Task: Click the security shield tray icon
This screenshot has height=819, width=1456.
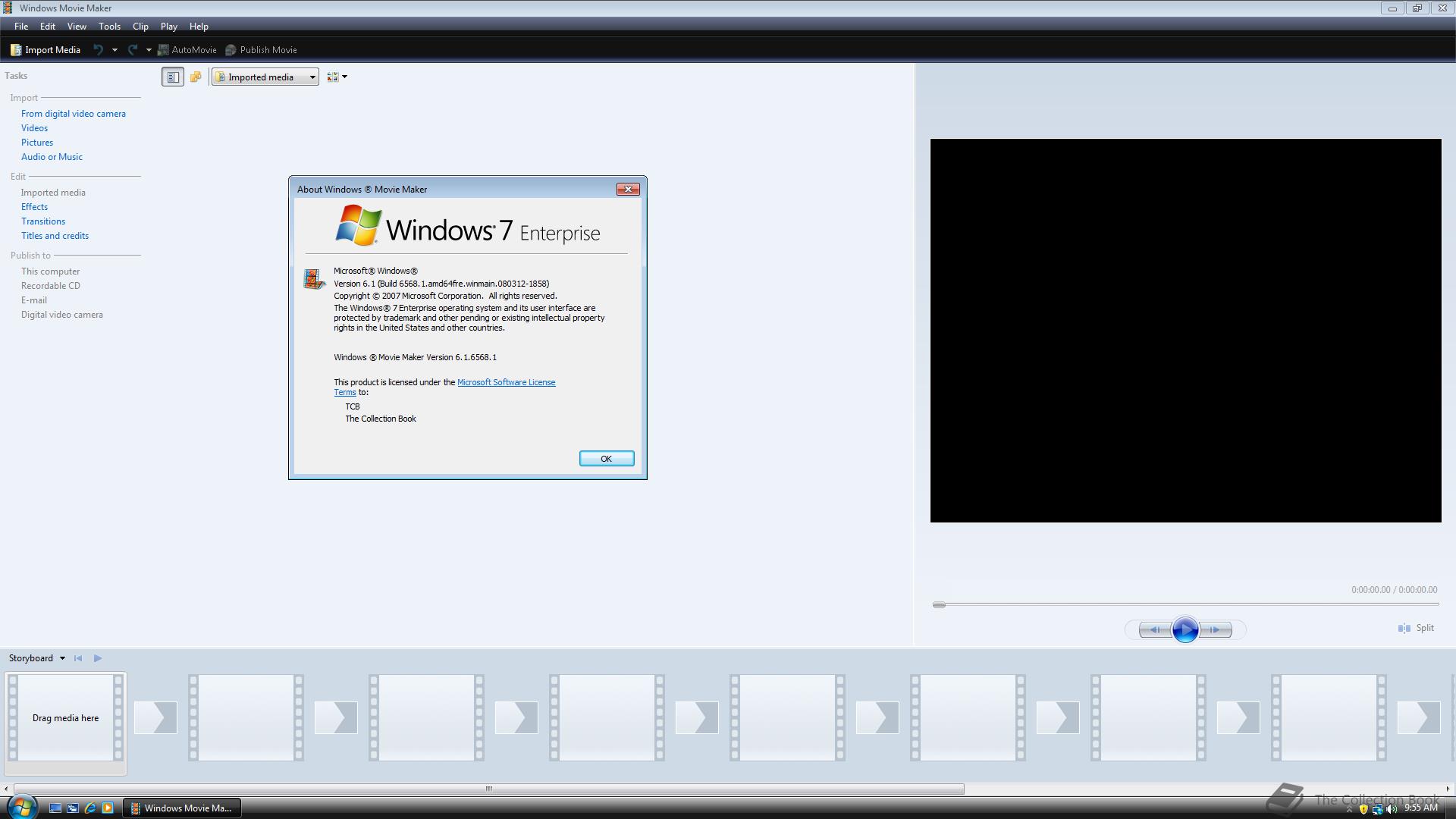Action: [x=1363, y=809]
